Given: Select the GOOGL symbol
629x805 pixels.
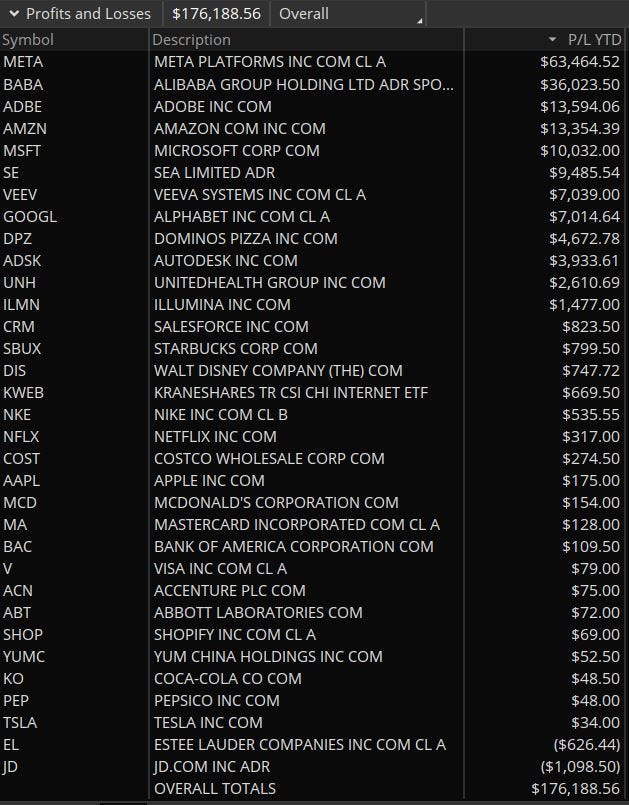Looking at the screenshot, I should pos(30,217).
